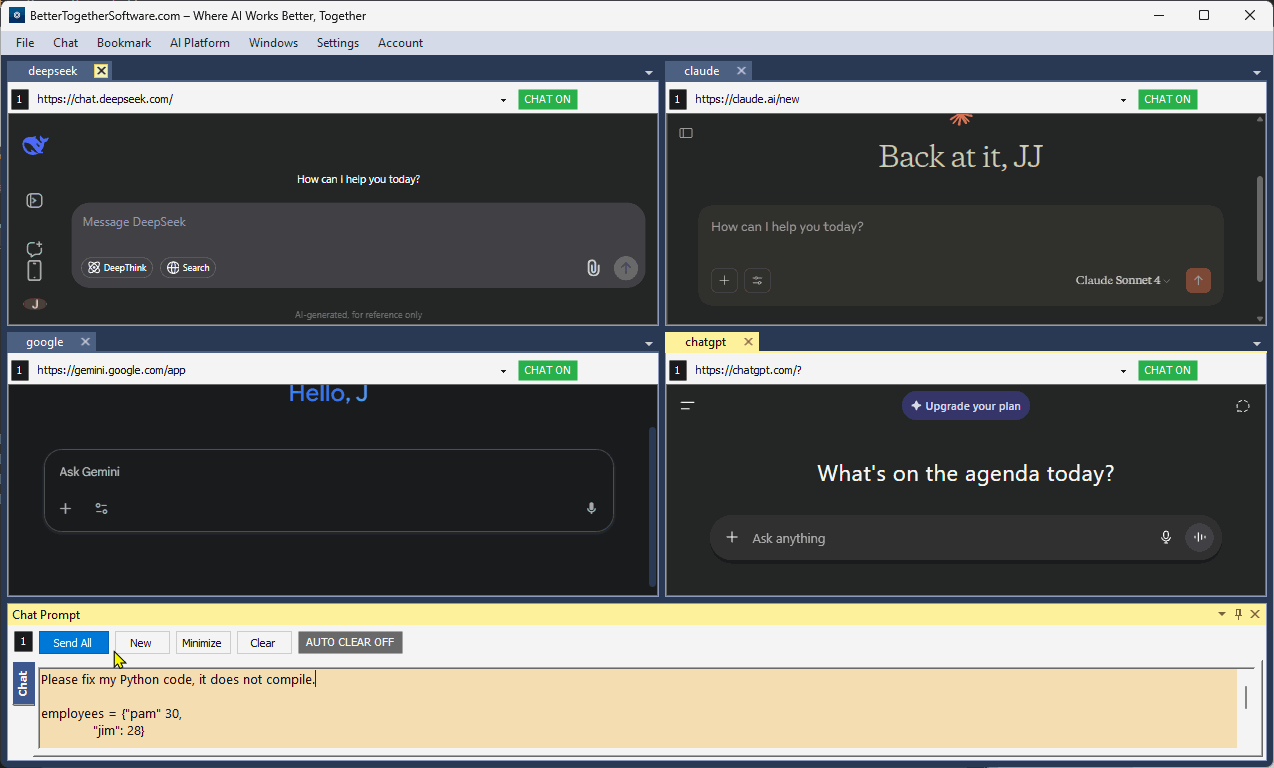Close the deepseek tab
The width and height of the screenshot is (1274, 768).
tap(101, 71)
